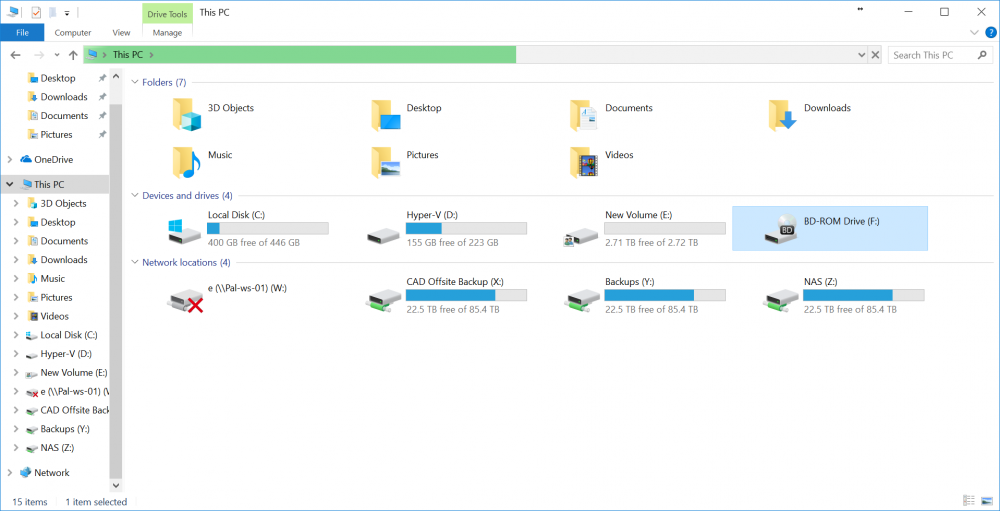The image size is (1000, 511).
Task: Open the Videos folder icon in Folders
Action: pos(584,162)
